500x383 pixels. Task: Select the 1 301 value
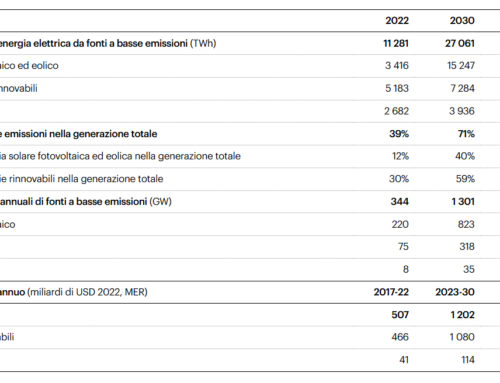coord(463,202)
